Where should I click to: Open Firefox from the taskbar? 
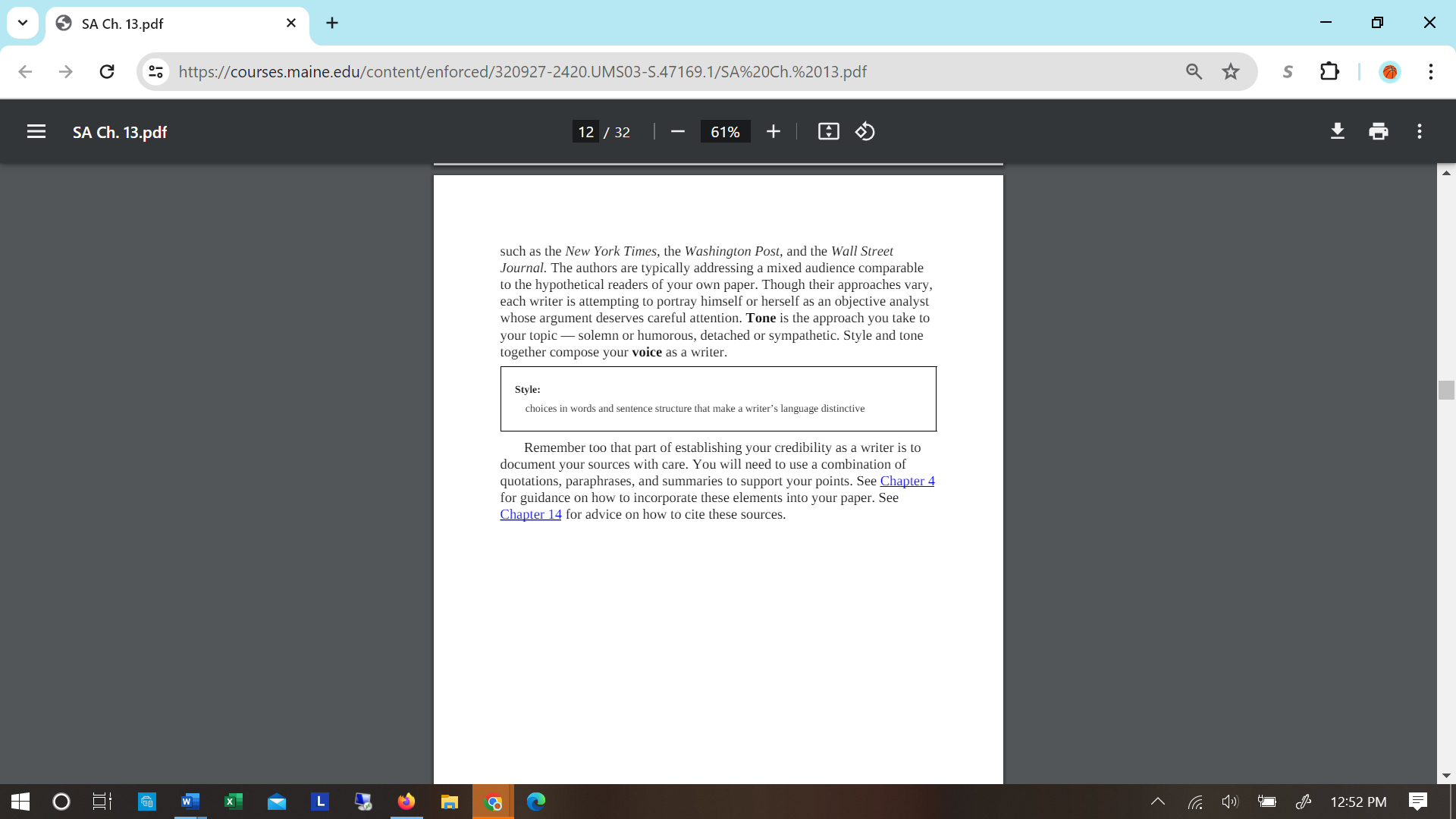(406, 802)
